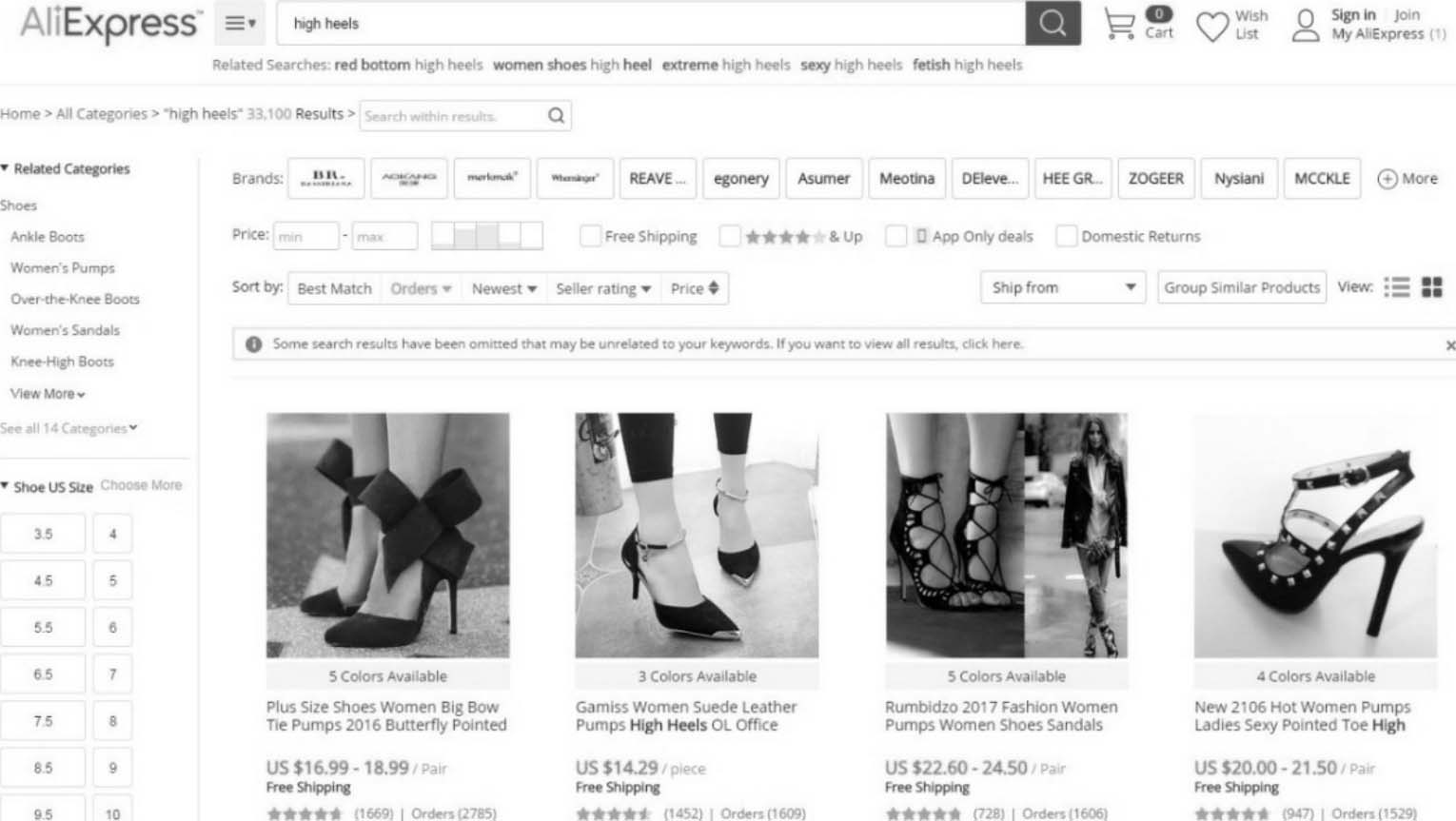
Task: Expand View More categories
Action: (x=48, y=394)
